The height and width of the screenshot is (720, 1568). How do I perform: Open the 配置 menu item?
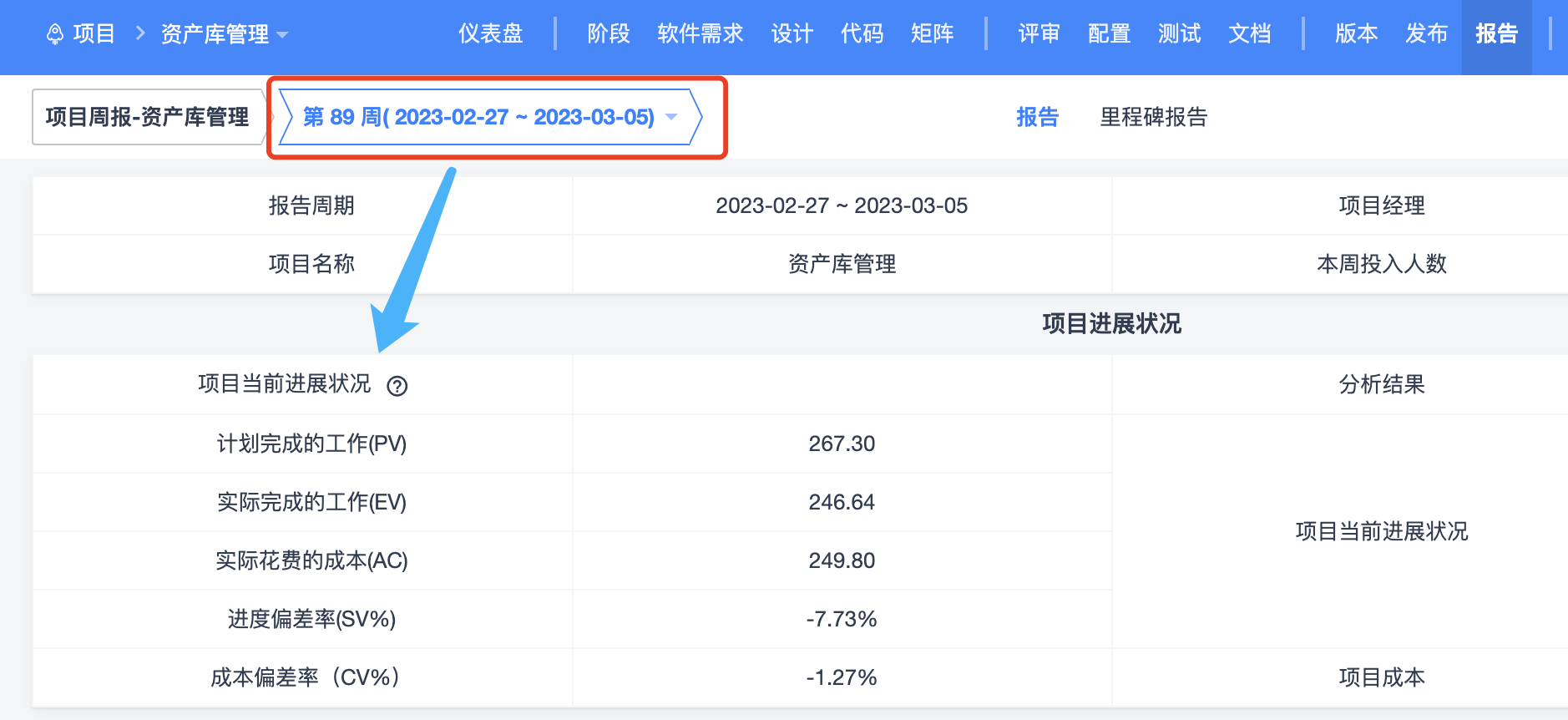(1109, 33)
